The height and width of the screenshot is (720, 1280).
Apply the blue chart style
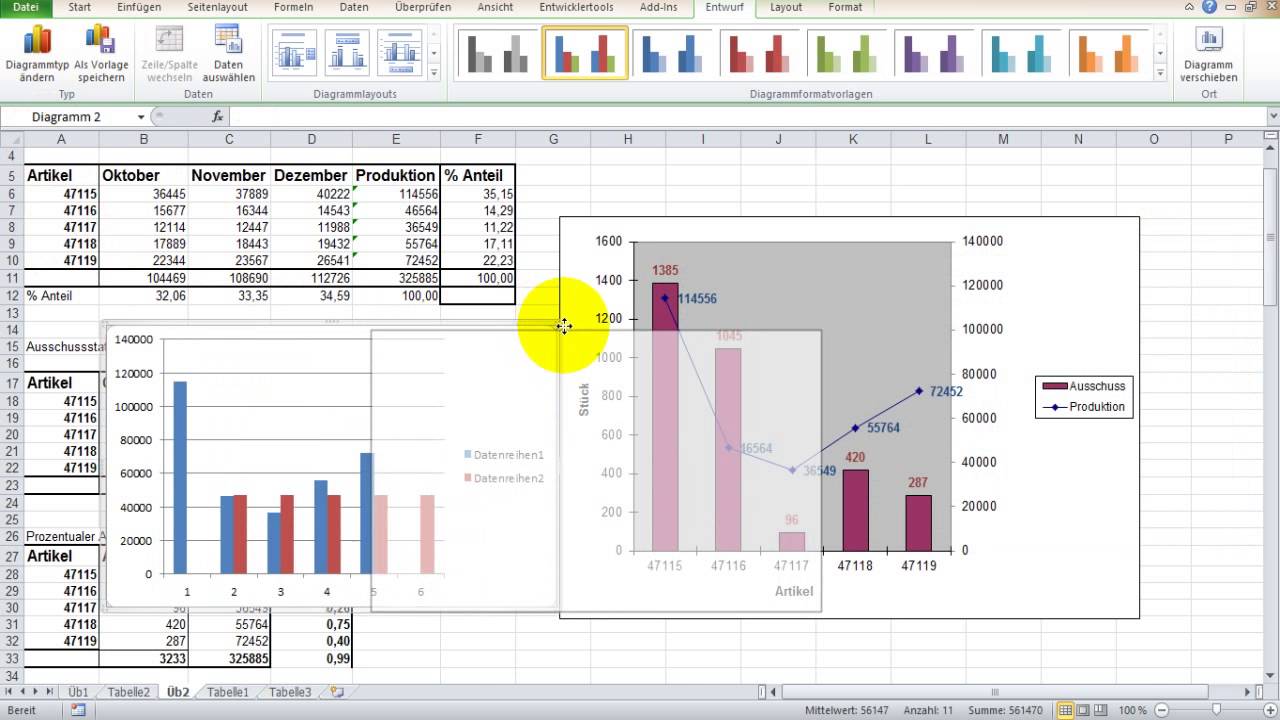671,53
